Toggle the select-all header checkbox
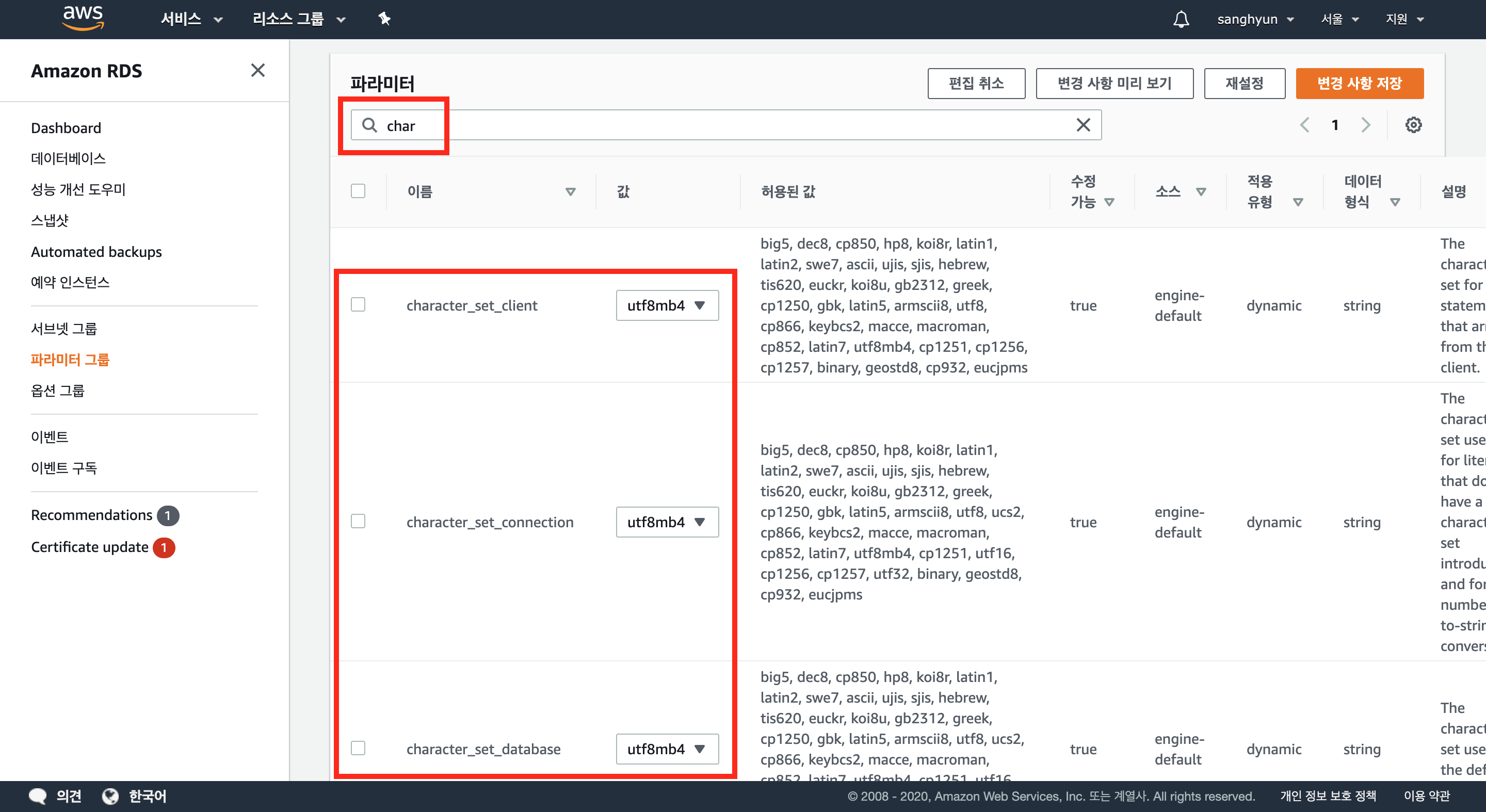This screenshot has width=1486, height=812. tap(358, 191)
